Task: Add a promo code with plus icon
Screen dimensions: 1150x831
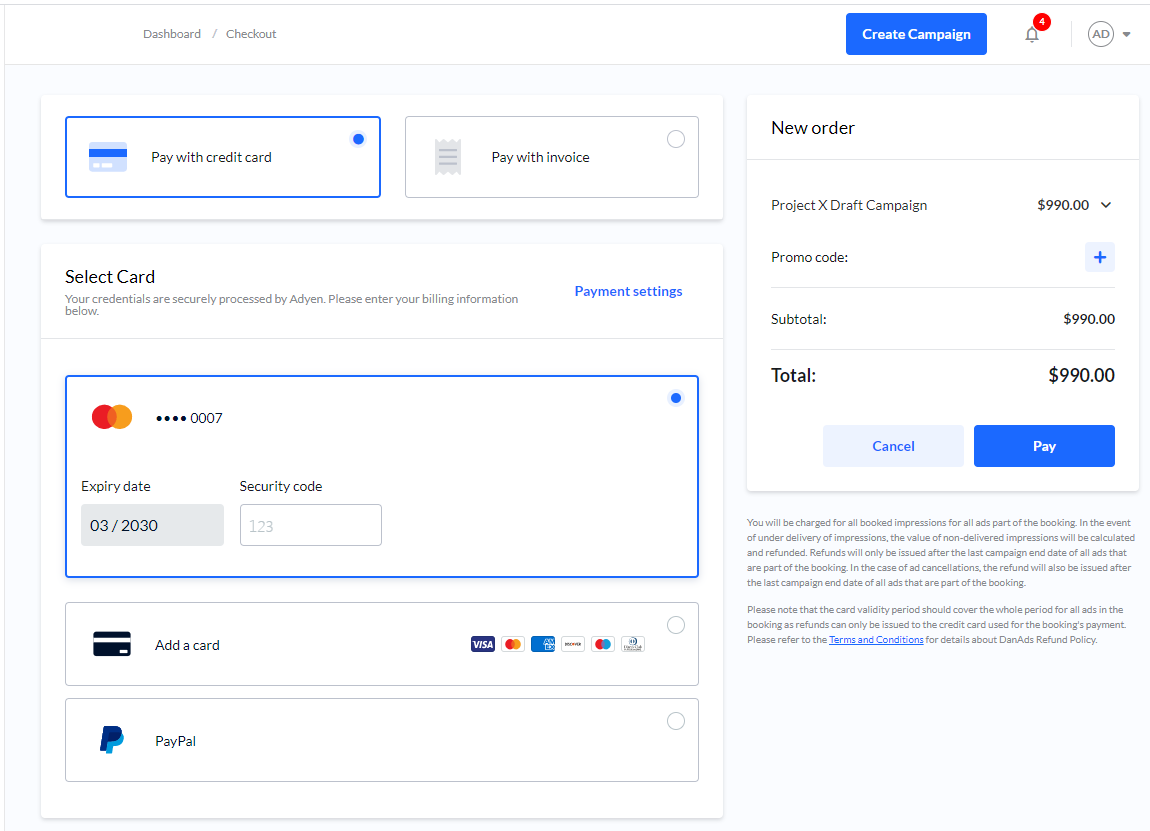Action: point(1100,257)
